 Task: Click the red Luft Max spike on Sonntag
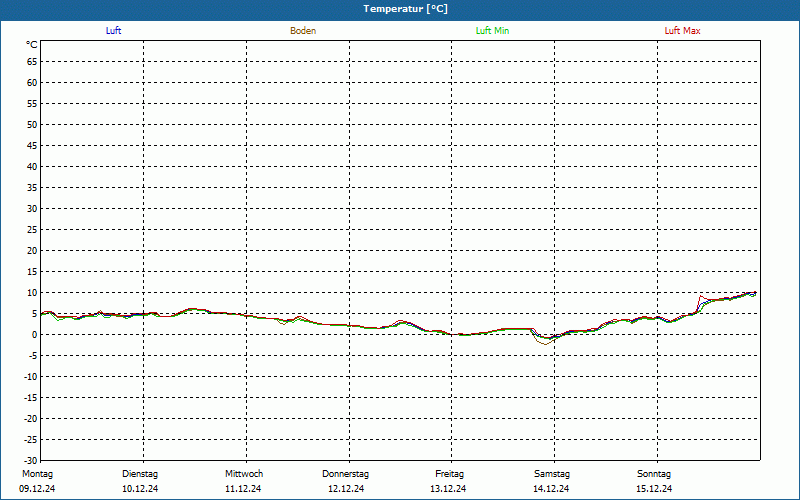(x=701, y=296)
